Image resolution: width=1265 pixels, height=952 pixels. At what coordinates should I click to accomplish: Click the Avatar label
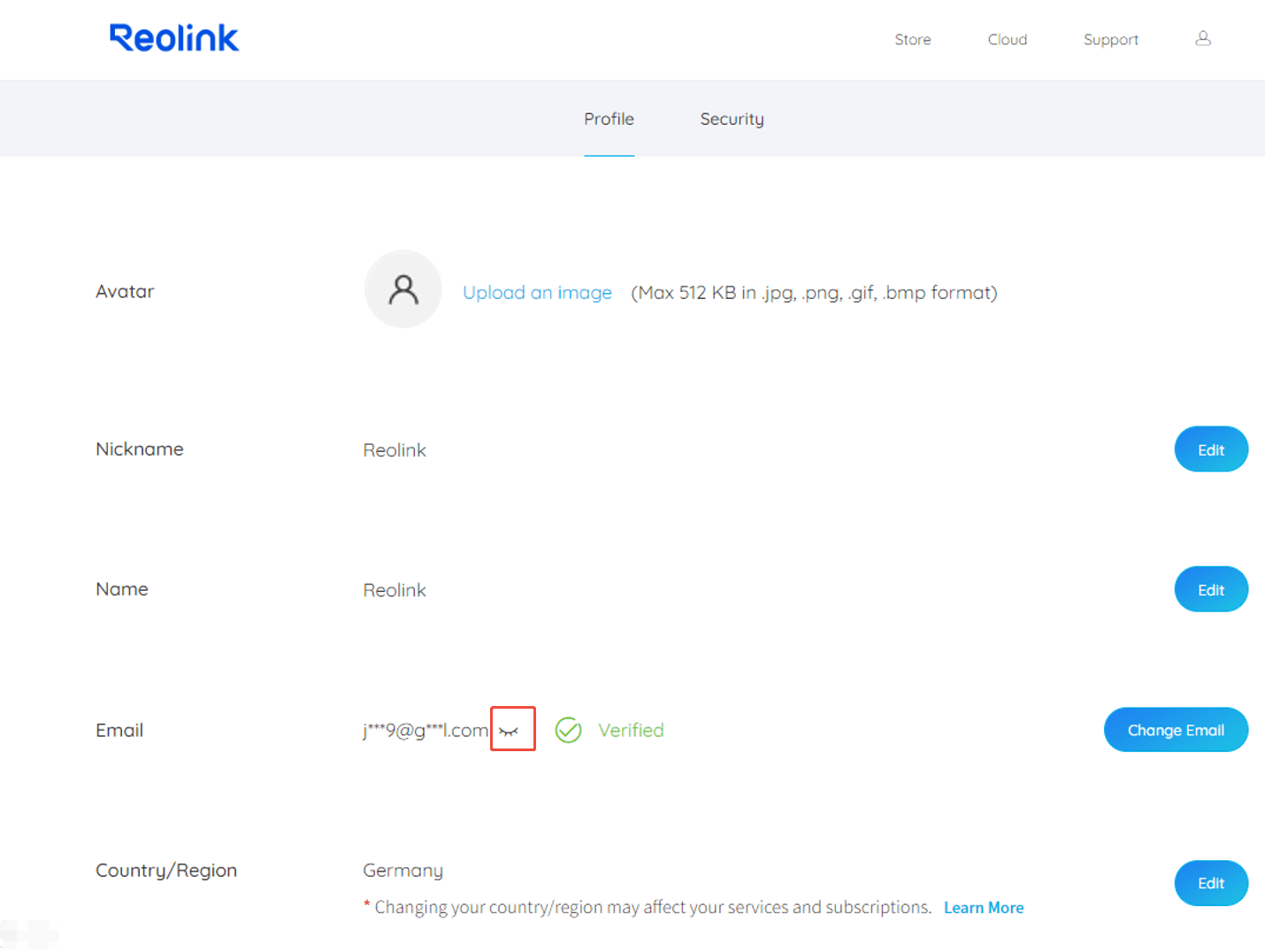coord(125,292)
